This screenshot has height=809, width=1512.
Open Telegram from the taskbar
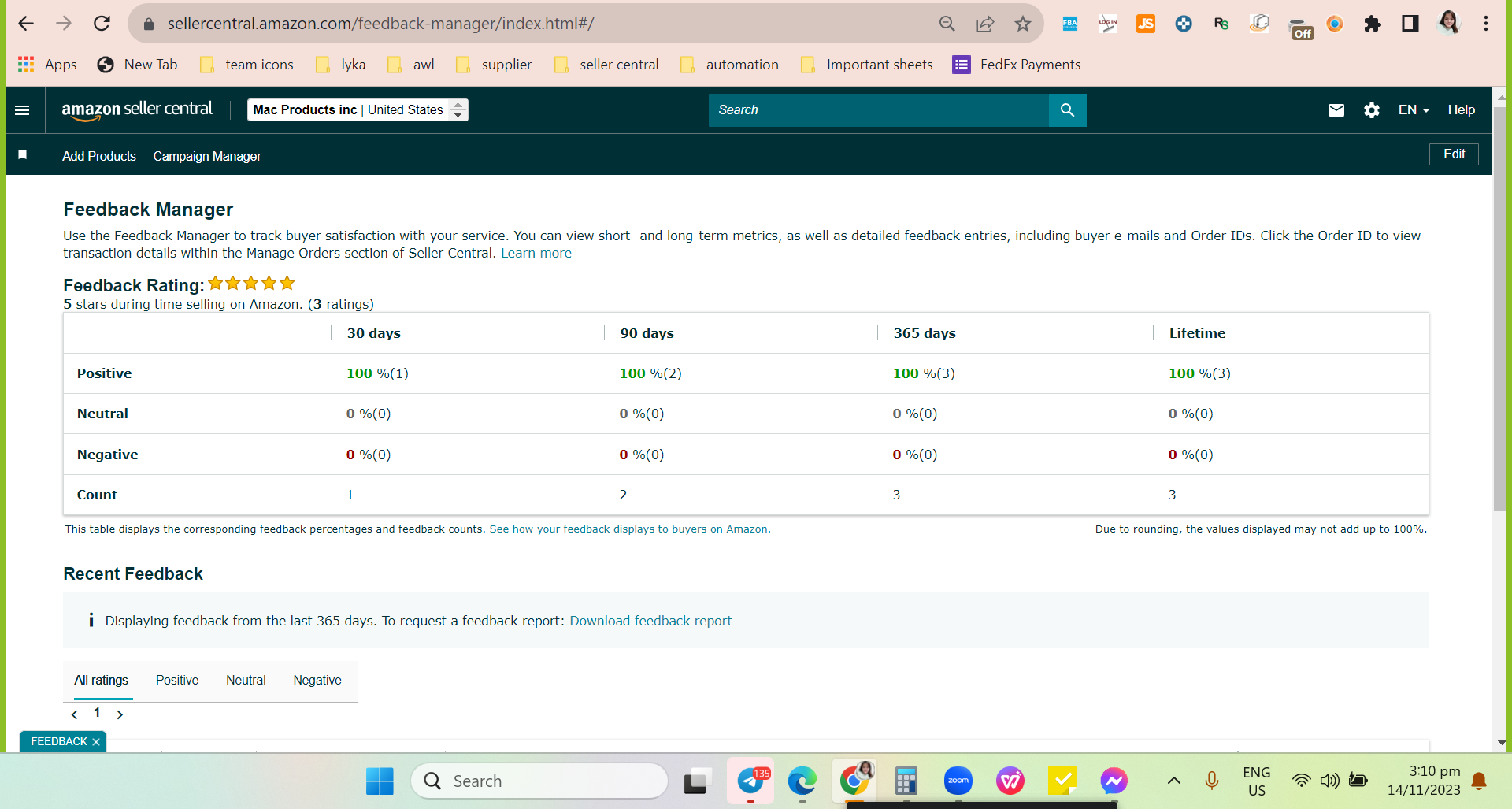tap(750, 781)
